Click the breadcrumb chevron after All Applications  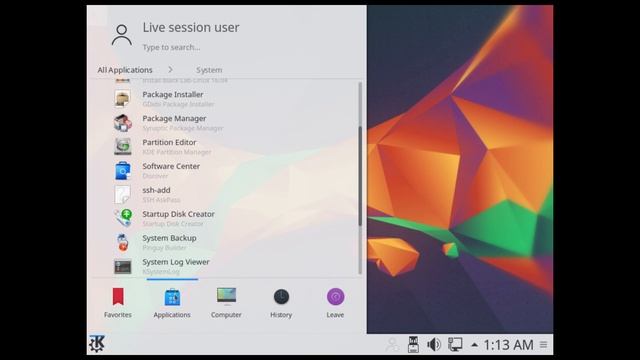pyautogui.click(x=170, y=70)
